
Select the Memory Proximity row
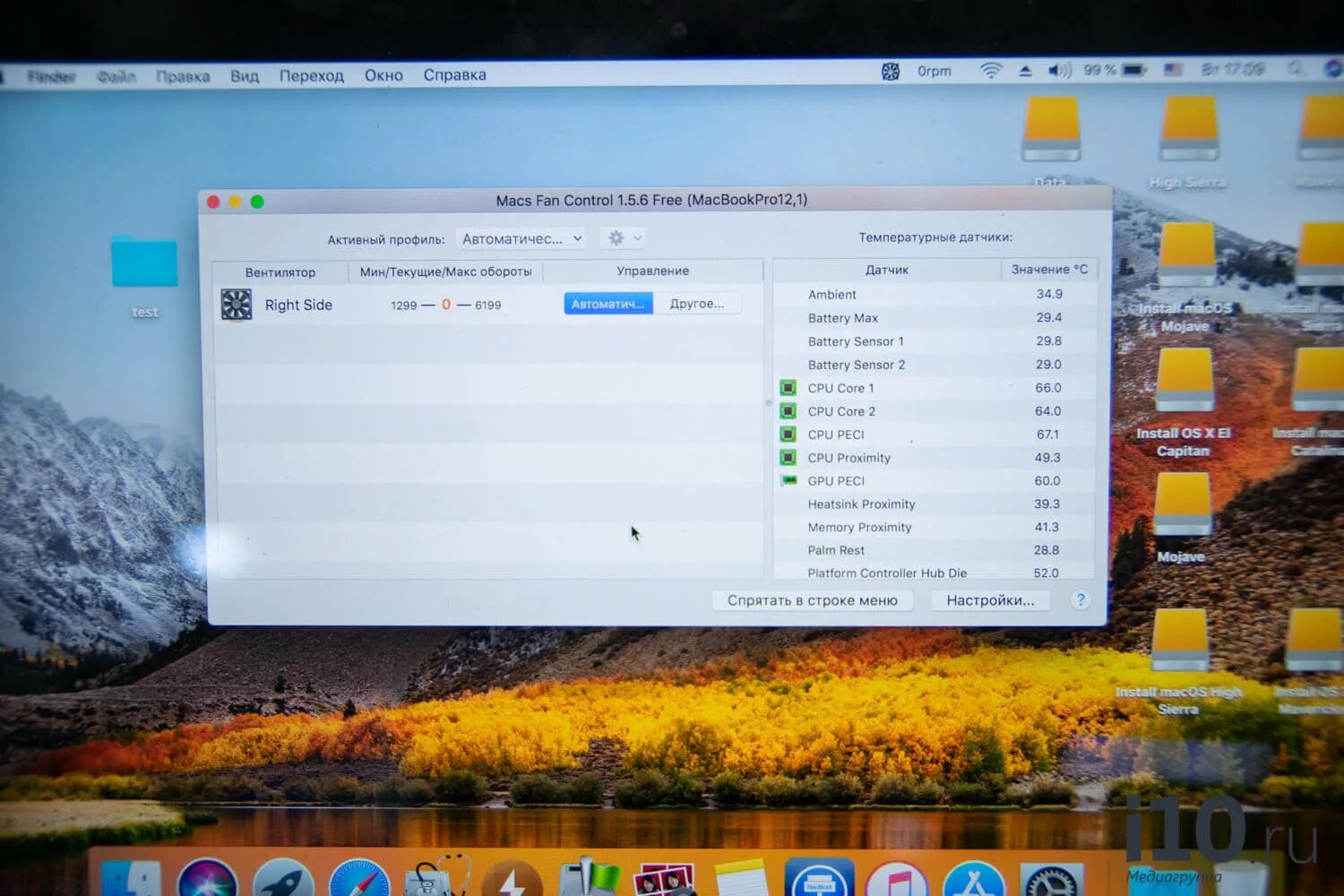point(934,527)
